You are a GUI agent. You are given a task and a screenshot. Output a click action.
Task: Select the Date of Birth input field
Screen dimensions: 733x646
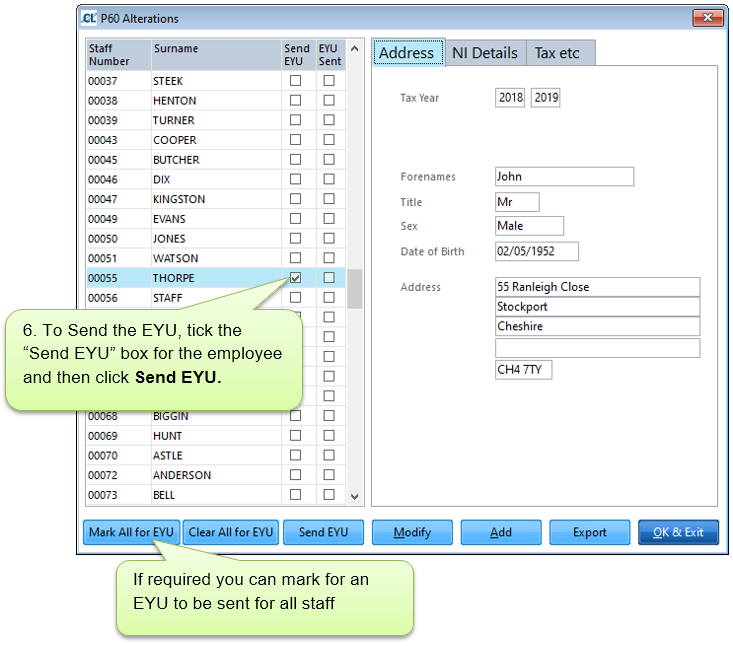click(536, 252)
